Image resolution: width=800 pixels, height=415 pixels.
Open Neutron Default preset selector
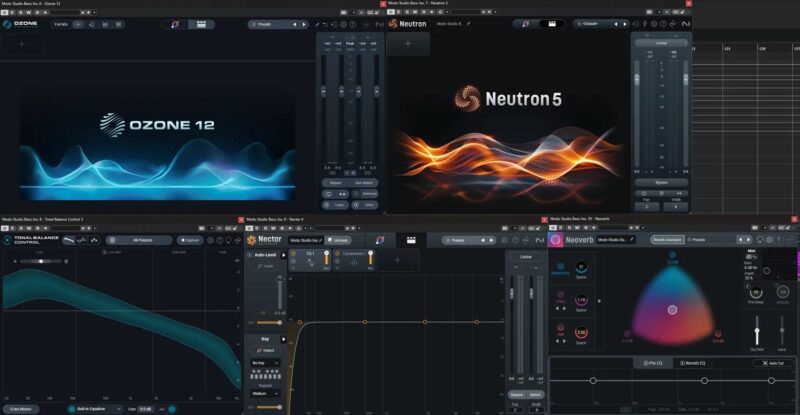593,24
